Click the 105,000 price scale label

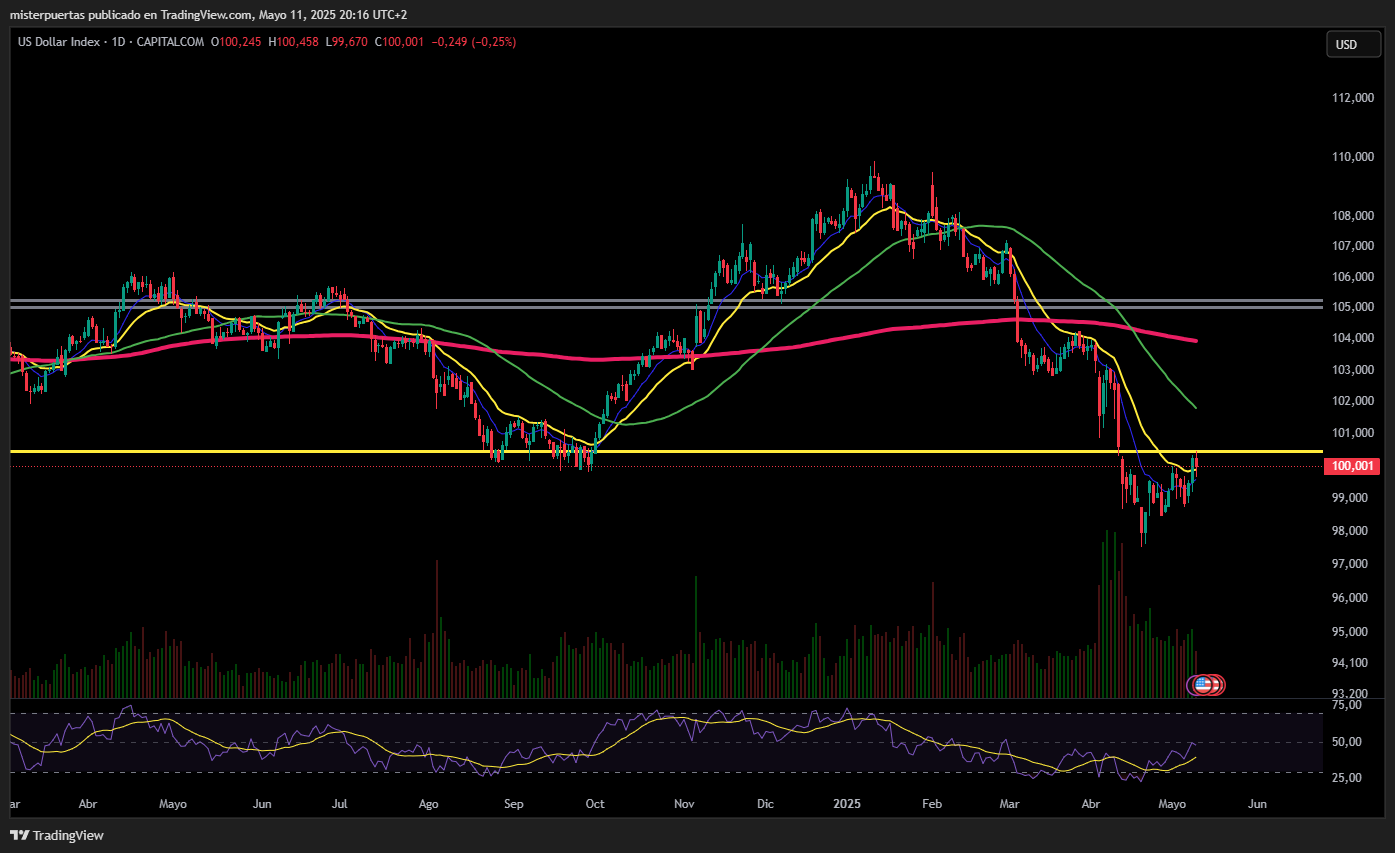coord(1353,307)
